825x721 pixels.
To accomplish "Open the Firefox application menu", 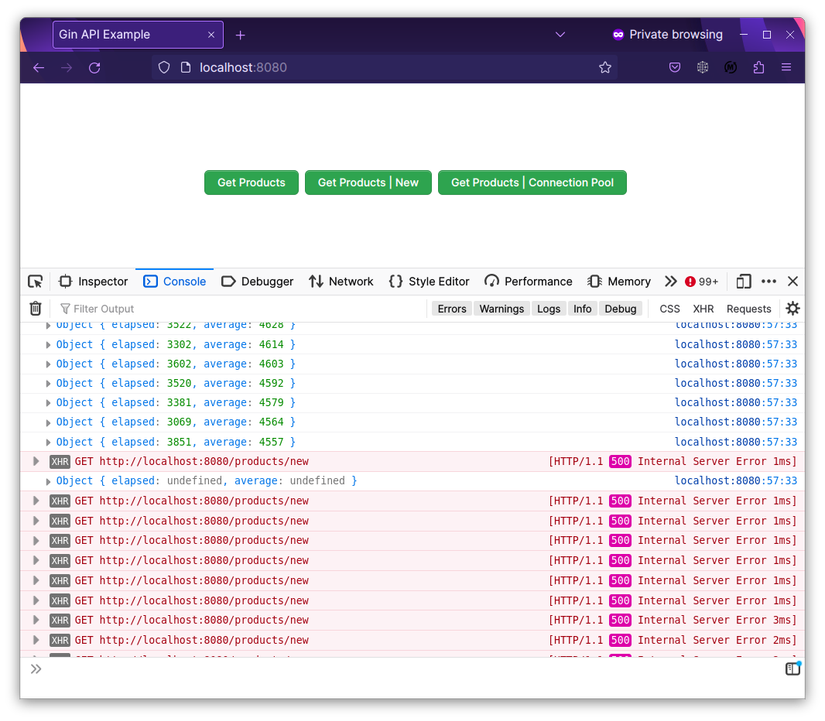I will [787, 68].
